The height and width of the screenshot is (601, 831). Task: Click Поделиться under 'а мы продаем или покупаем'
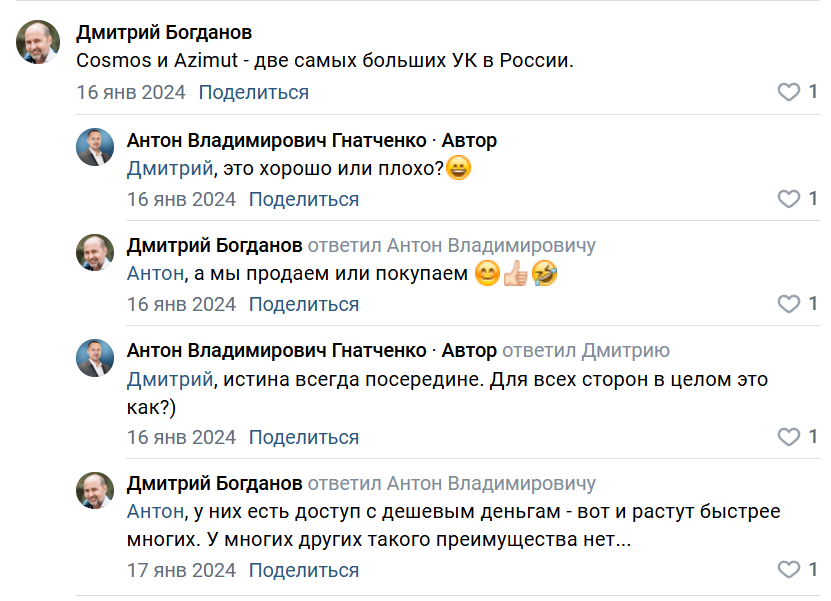[x=303, y=304]
